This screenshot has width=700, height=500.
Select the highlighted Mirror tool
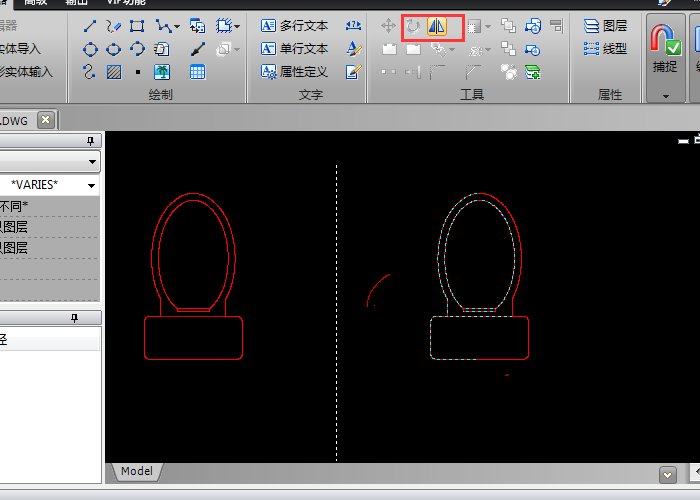pyautogui.click(x=437, y=26)
